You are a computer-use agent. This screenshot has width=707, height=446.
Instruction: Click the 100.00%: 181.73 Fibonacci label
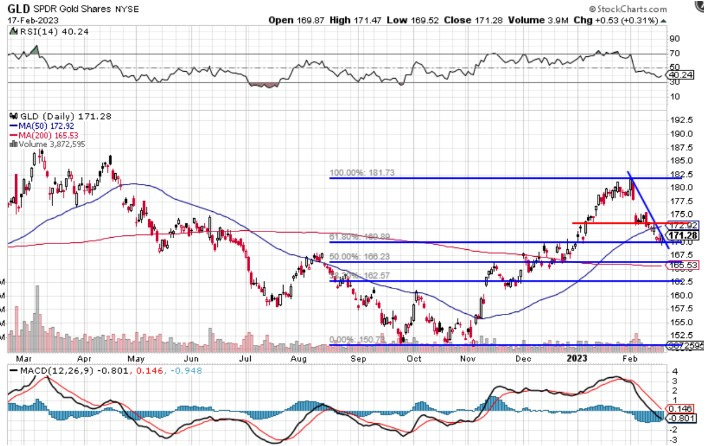365,173
